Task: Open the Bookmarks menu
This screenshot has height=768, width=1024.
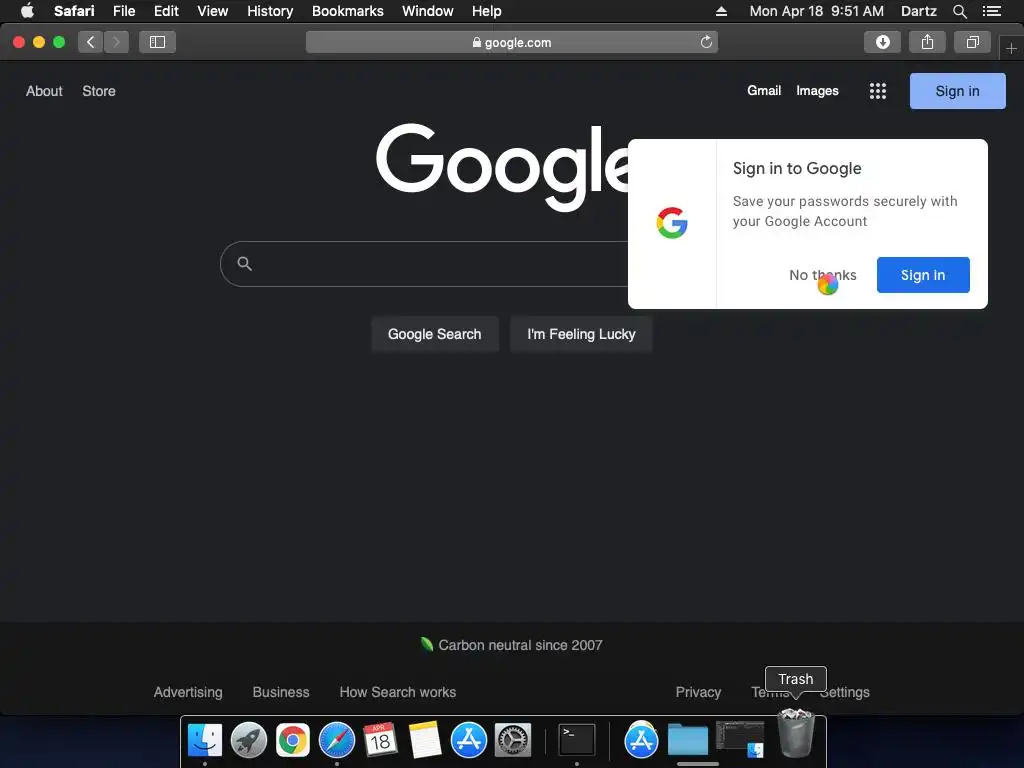Action: tap(347, 11)
